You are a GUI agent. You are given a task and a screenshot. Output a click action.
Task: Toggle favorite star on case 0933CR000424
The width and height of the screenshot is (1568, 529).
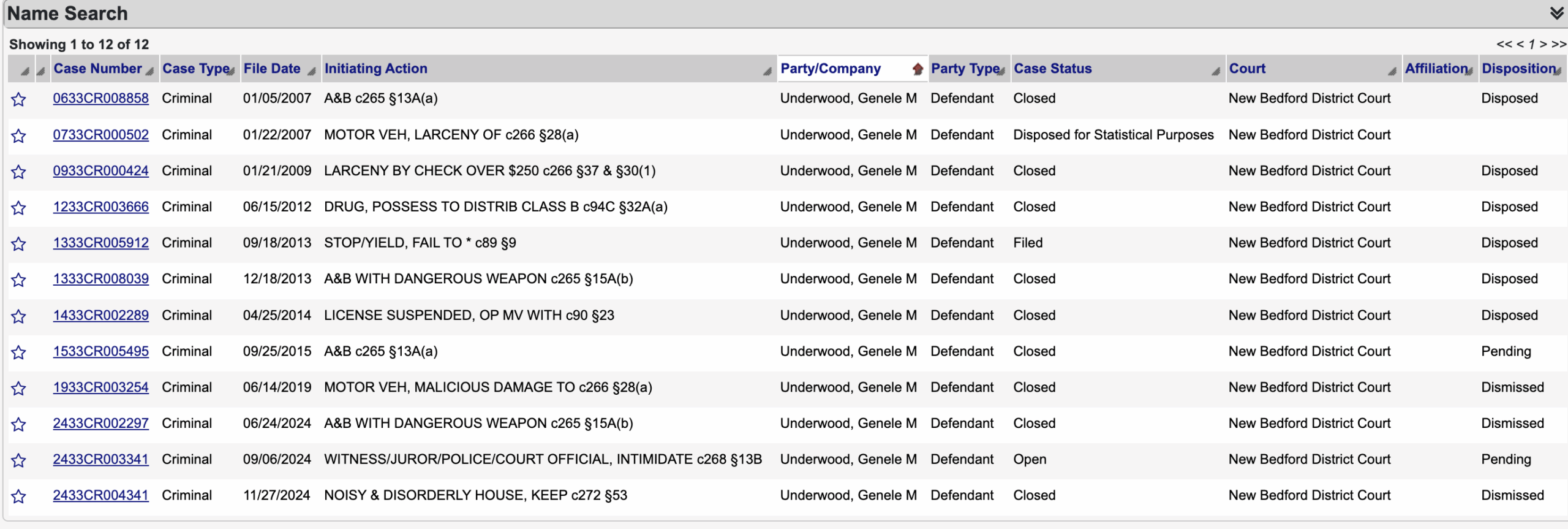click(19, 172)
